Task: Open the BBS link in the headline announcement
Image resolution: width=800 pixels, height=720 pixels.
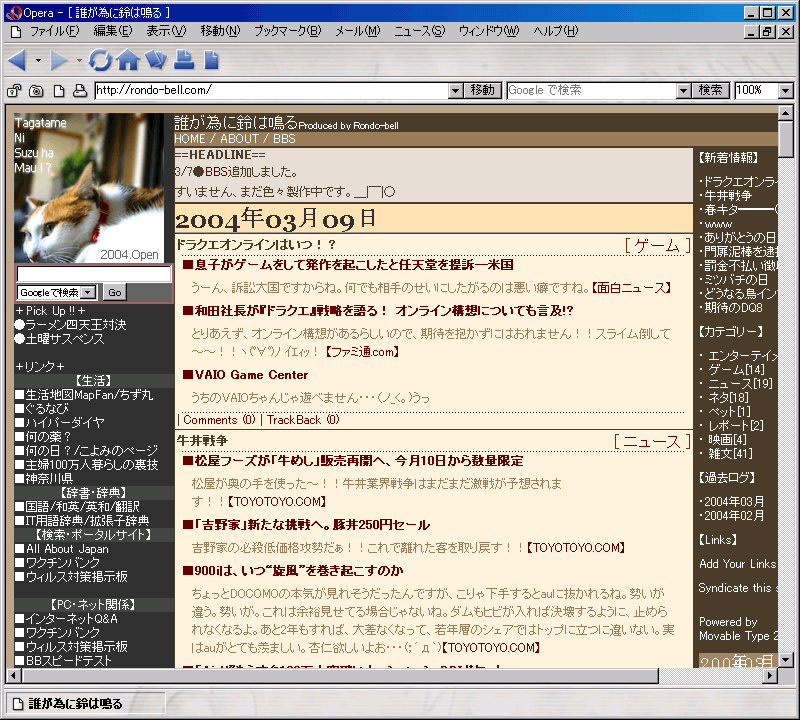Action: pyautogui.click(x=216, y=172)
